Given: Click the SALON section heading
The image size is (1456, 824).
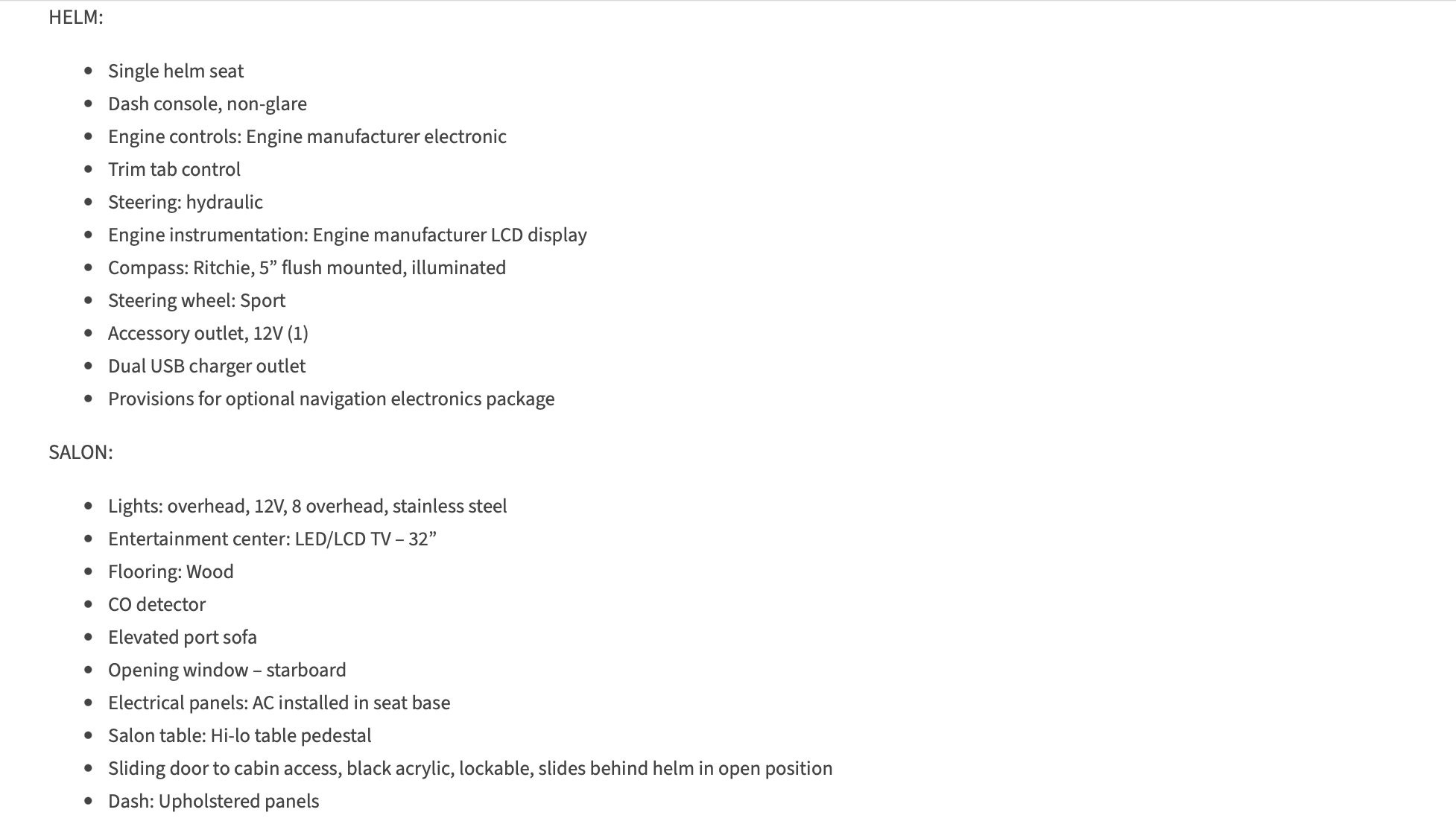Looking at the screenshot, I should (x=80, y=452).
